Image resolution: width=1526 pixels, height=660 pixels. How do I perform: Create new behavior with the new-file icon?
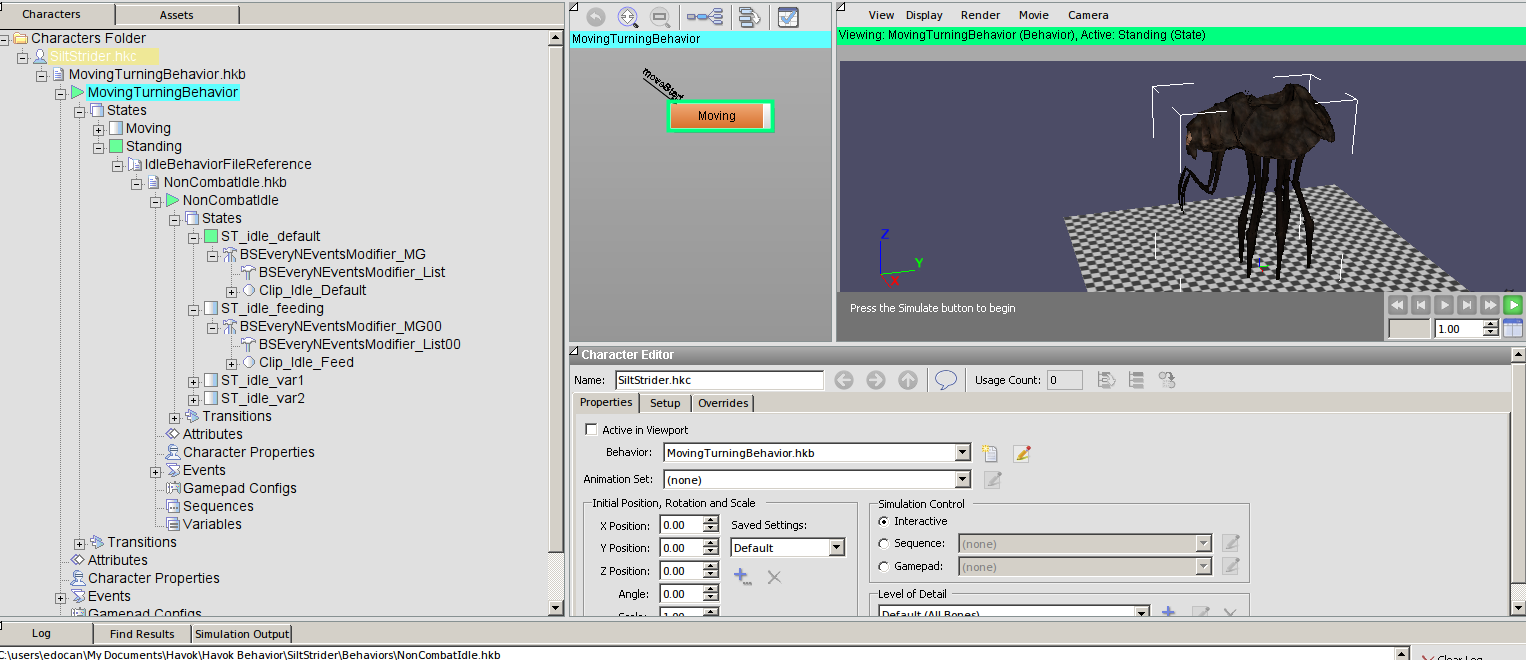[x=990, y=453]
